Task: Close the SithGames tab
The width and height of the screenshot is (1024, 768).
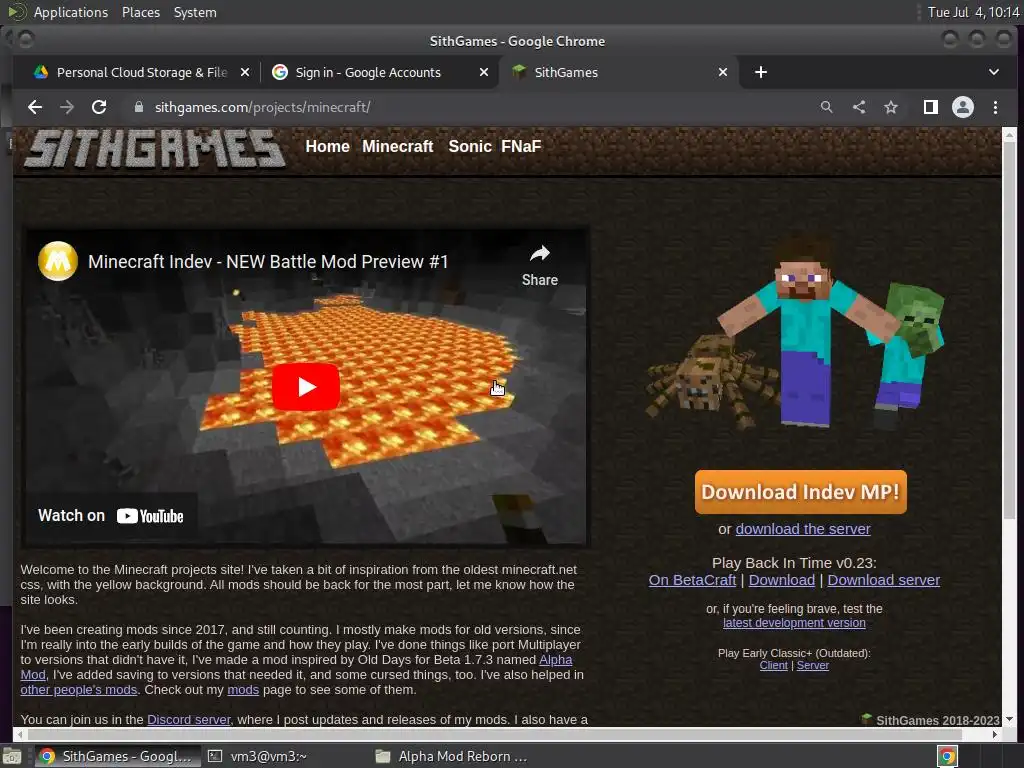Action: pyautogui.click(x=723, y=72)
